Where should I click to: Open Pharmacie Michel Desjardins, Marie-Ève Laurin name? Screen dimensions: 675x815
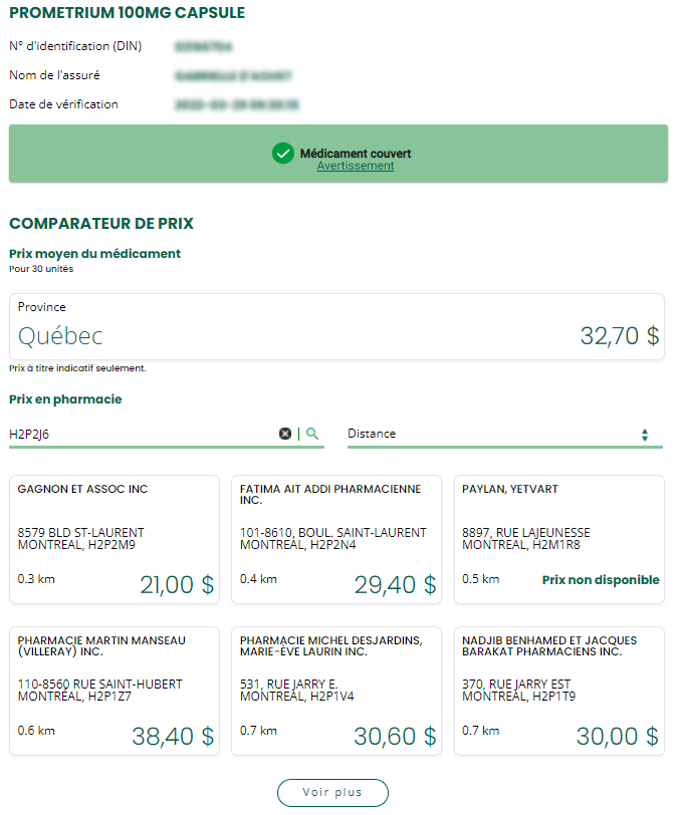click(330, 646)
